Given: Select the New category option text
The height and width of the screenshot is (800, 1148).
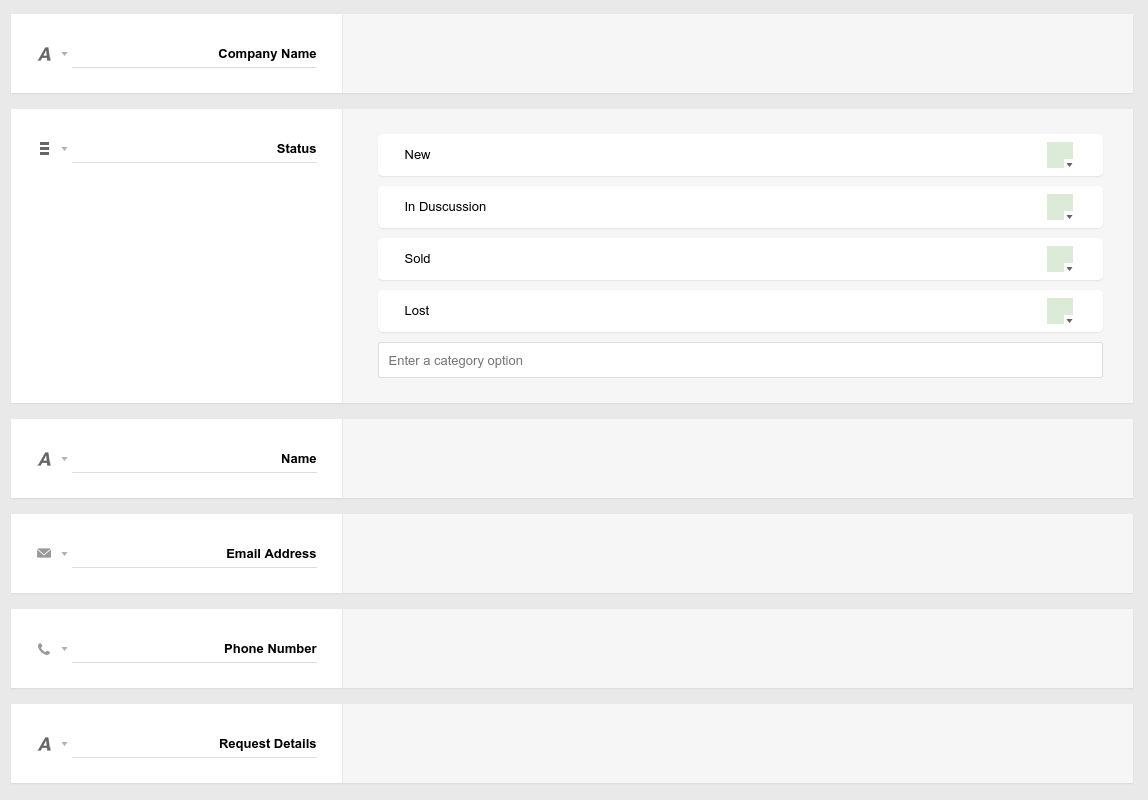Looking at the screenshot, I should point(417,155).
